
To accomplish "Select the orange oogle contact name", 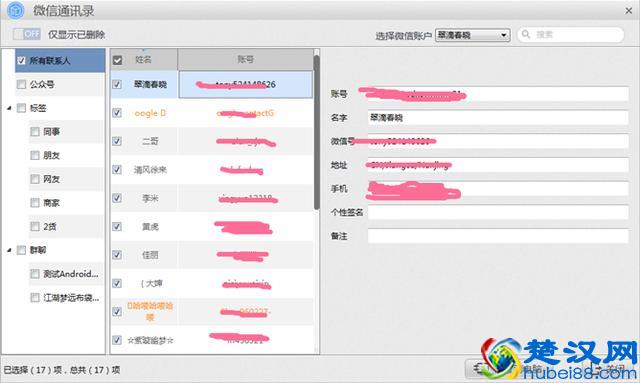I will point(150,113).
